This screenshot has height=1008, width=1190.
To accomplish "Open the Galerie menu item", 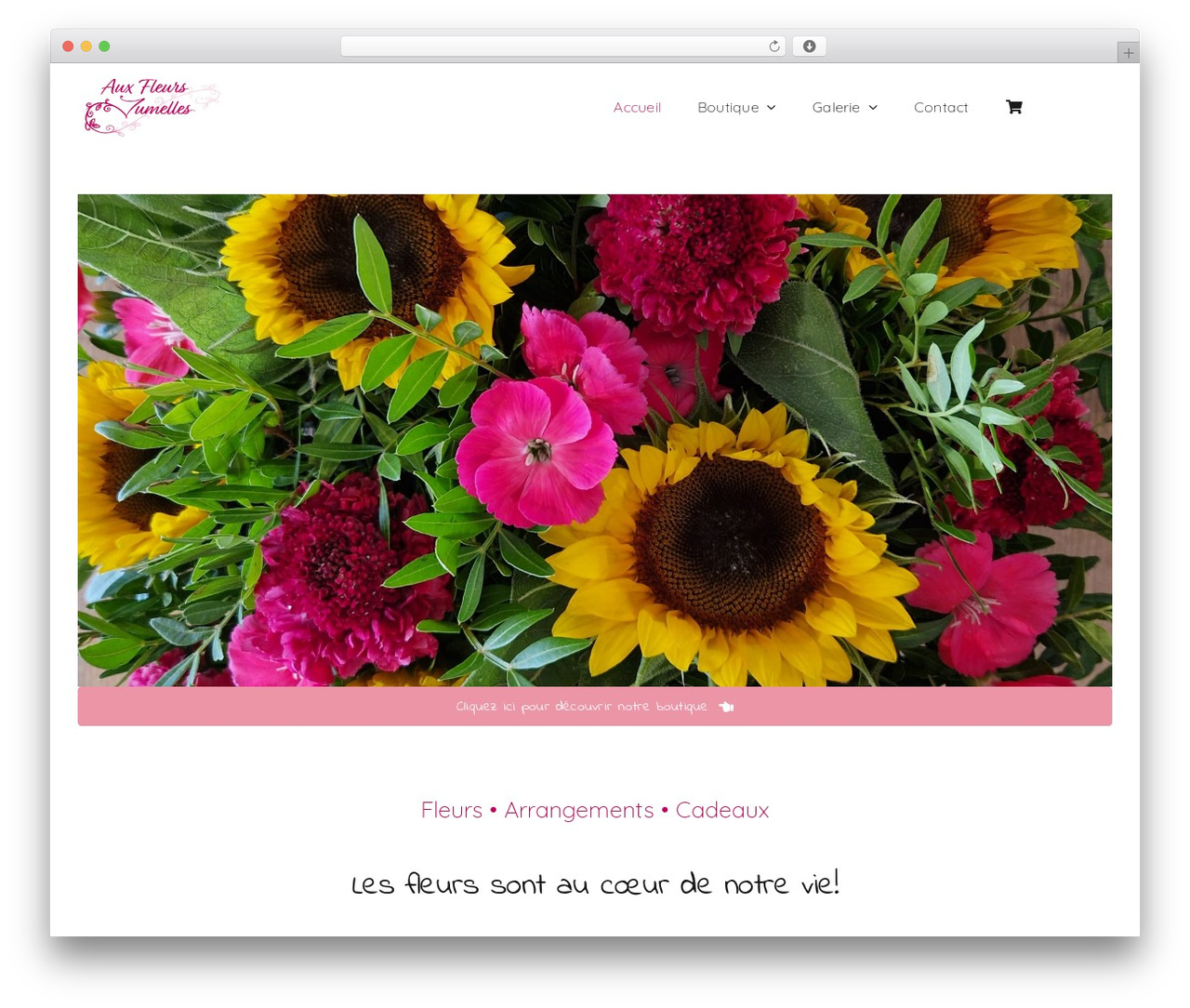I will pyautogui.click(x=836, y=108).
